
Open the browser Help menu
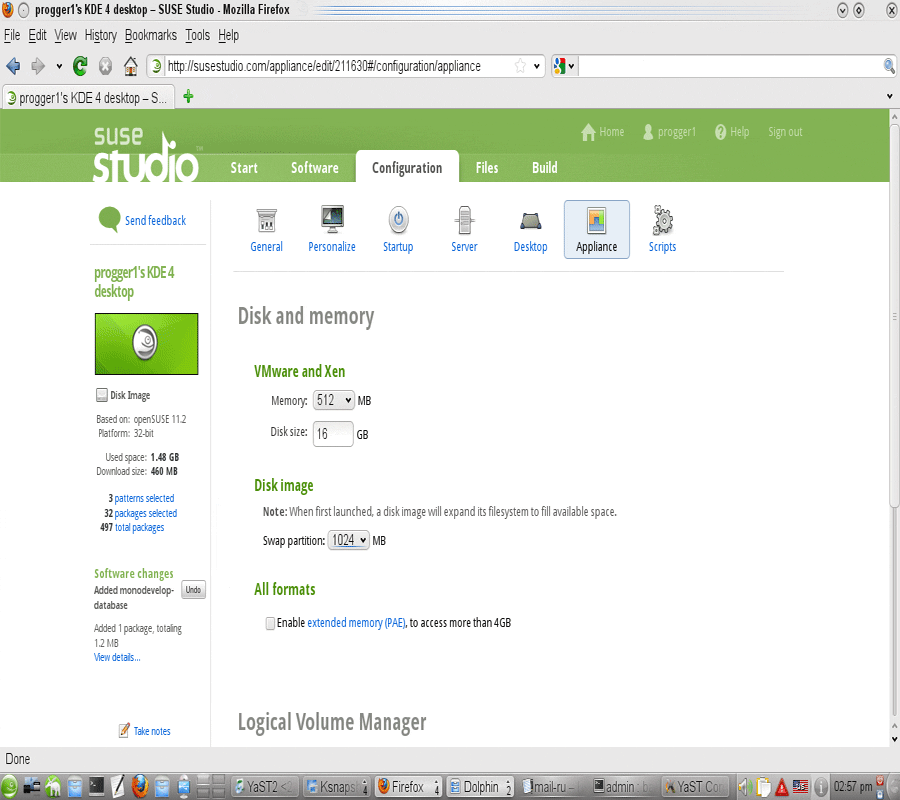click(x=228, y=36)
